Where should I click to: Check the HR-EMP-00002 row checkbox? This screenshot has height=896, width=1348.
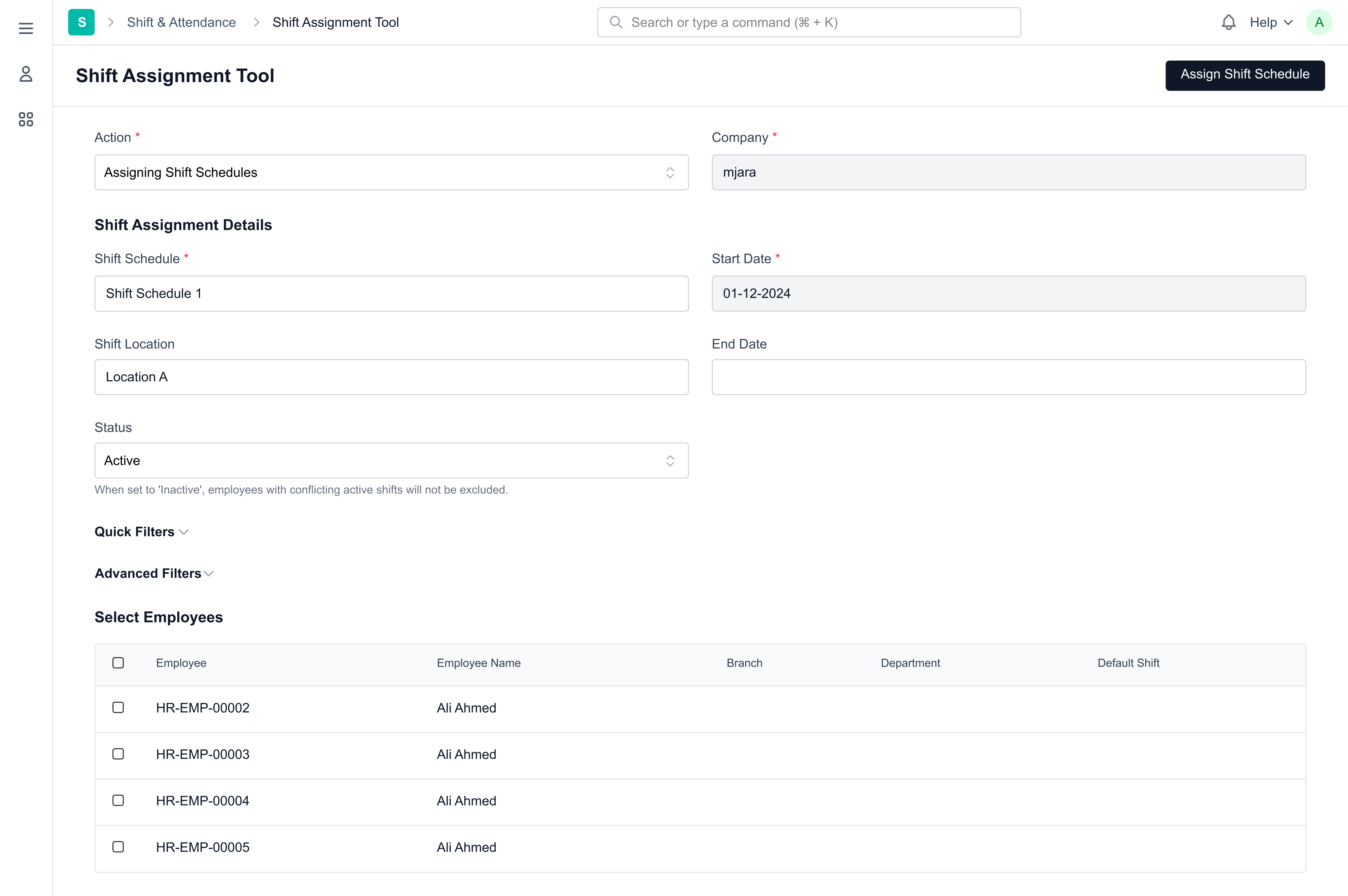click(118, 707)
